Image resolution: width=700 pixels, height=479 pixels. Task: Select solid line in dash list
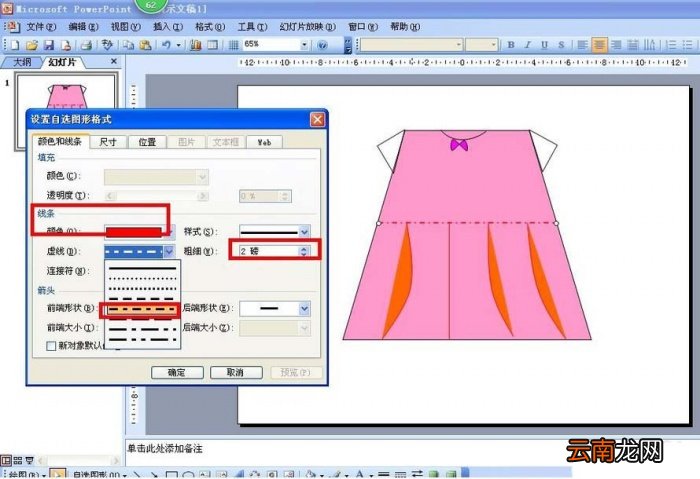pyautogui.click(x=142, y=268)
